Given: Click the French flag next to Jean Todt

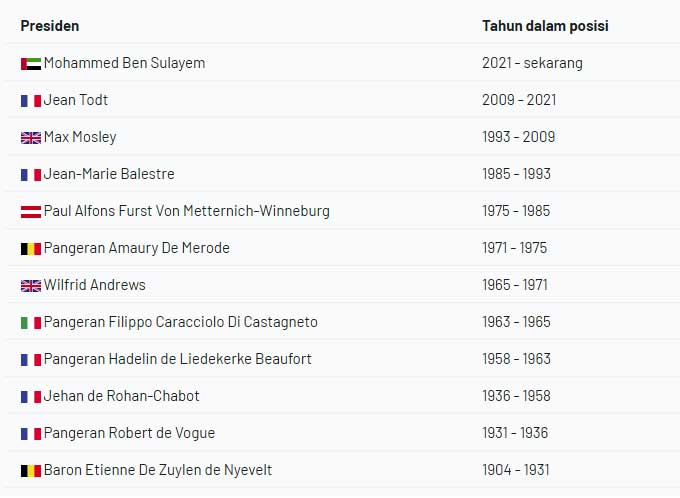Looking at the screenshot, I should tap(31, 101).
